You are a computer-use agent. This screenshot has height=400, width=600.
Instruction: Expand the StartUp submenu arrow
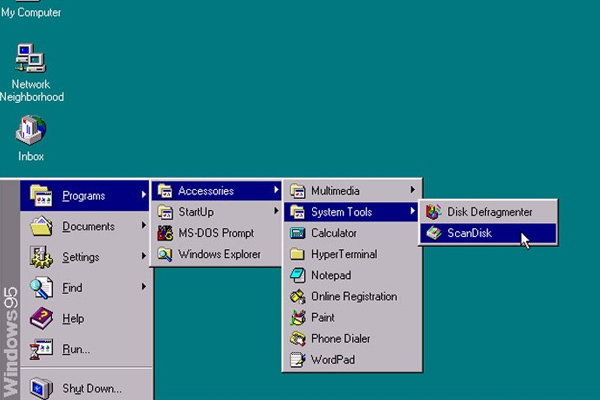point(276,211)
